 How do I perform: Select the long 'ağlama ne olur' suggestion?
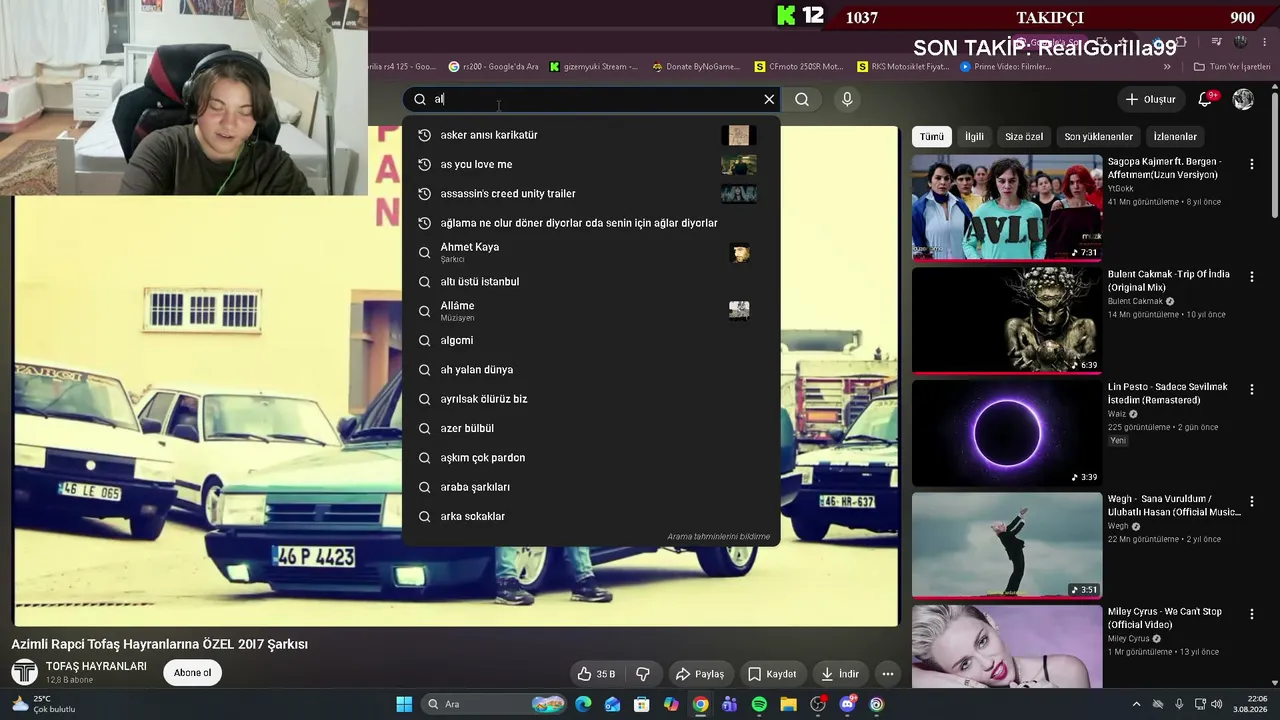(591, 223)
